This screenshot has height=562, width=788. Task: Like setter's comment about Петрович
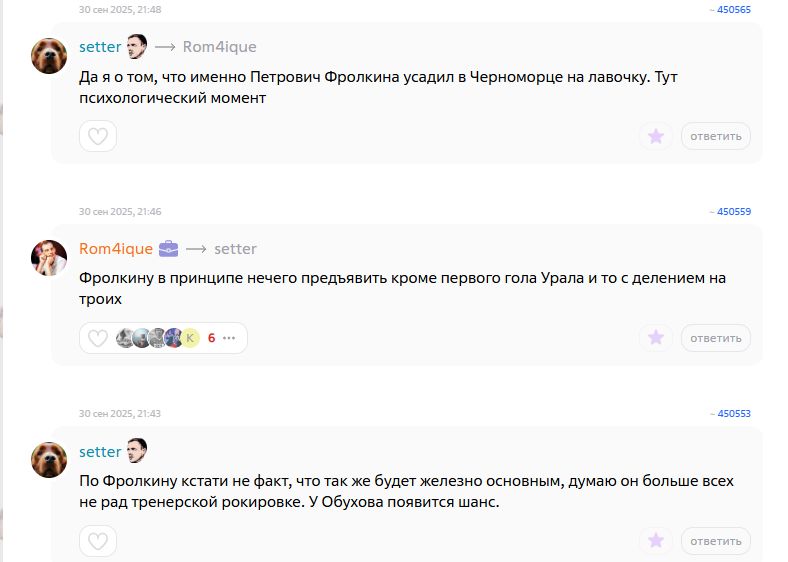[x=98, y=136]
